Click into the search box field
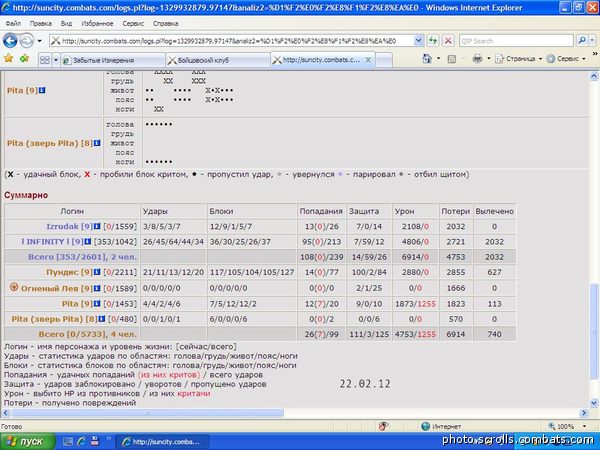The height and width of the screenshot is (450, 600). coord(516,41)
